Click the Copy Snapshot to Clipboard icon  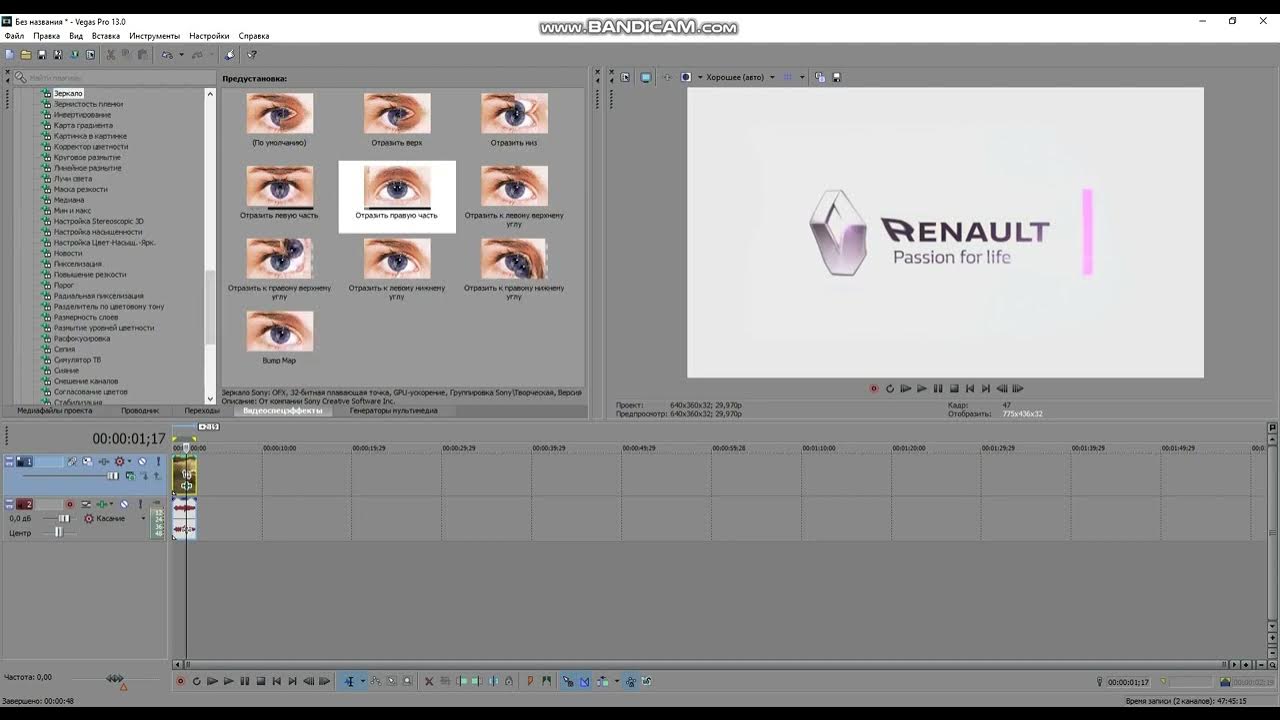820,77
